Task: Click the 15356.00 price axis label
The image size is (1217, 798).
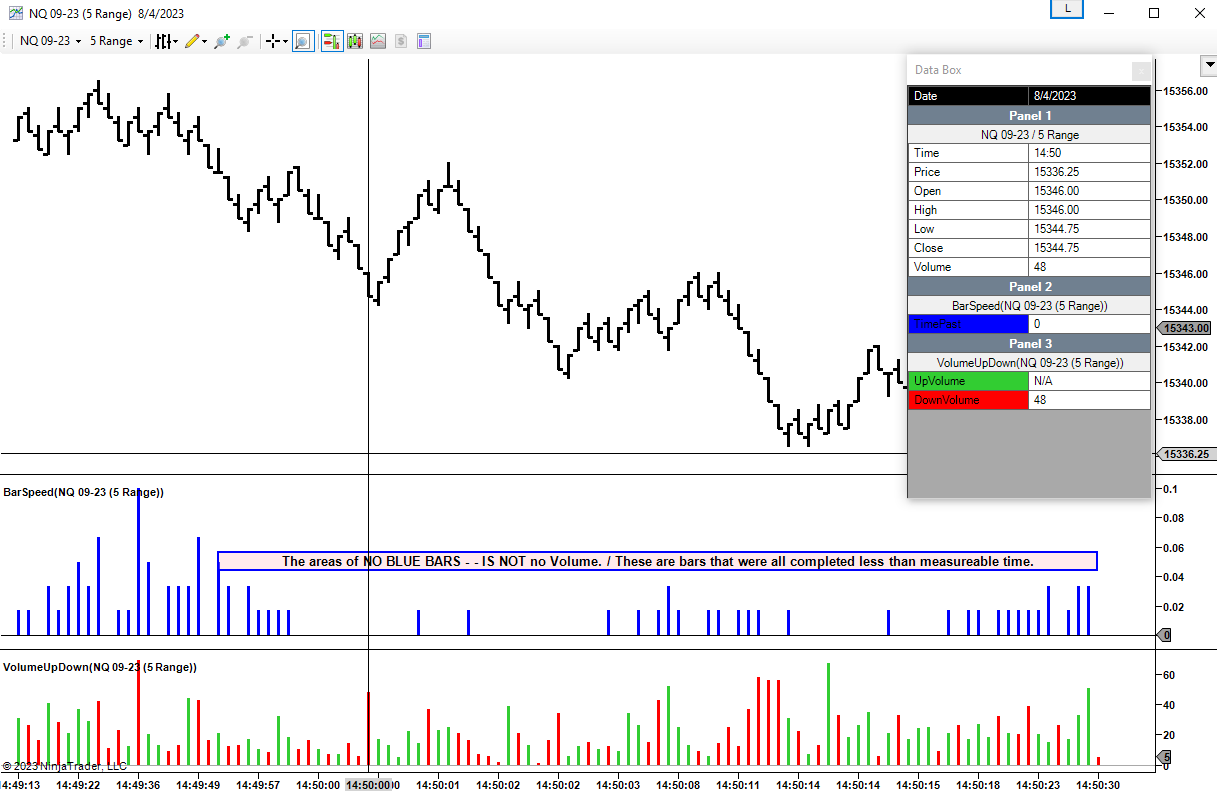Action: (x=1186, y=91)
